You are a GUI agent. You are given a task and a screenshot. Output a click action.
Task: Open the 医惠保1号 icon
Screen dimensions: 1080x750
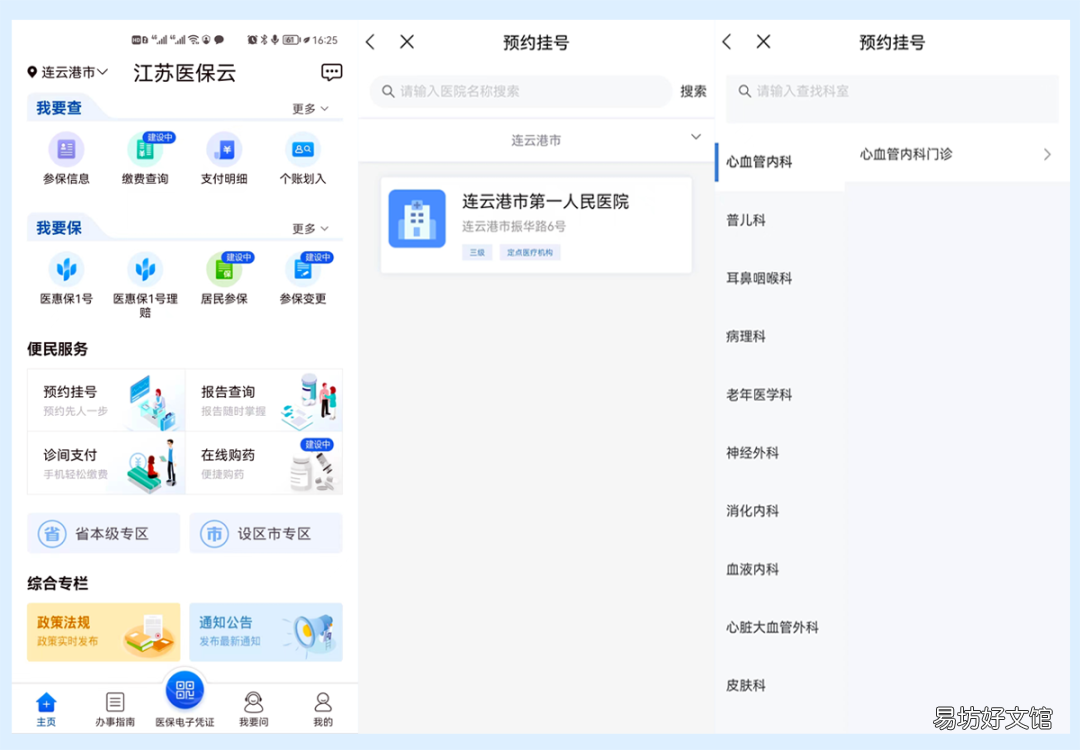click(66, 269)
